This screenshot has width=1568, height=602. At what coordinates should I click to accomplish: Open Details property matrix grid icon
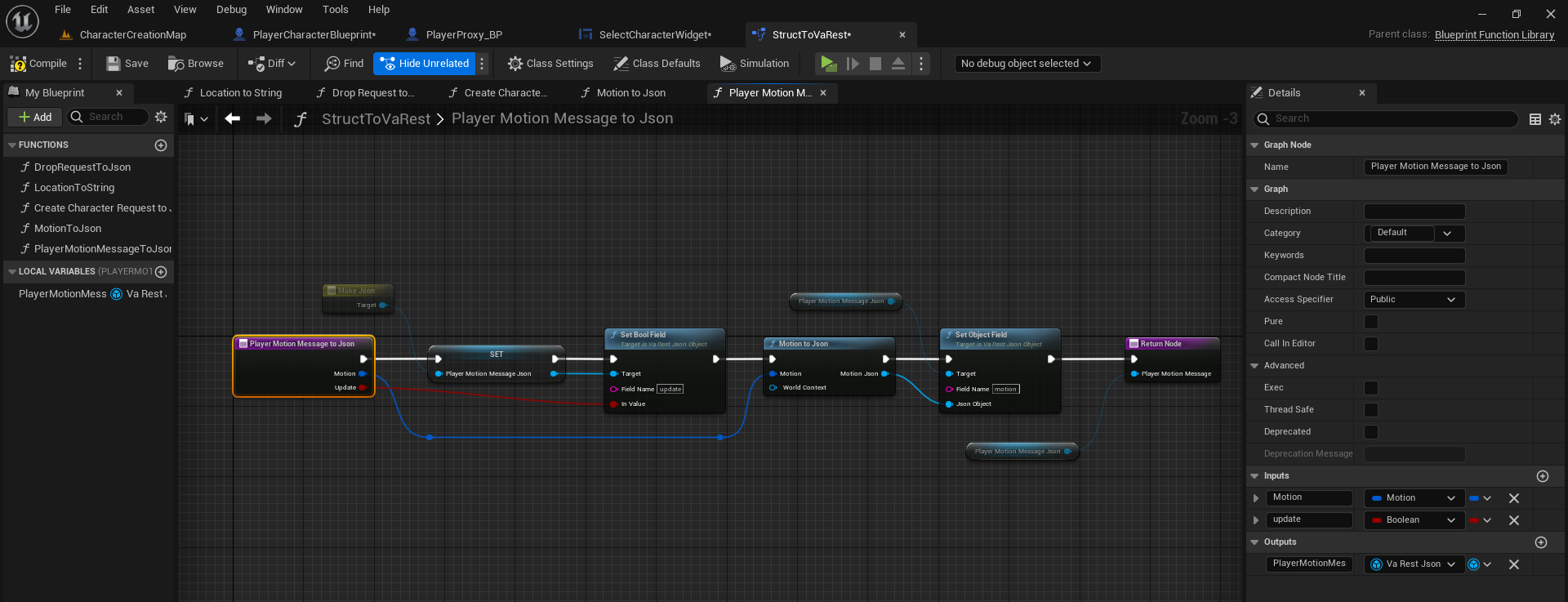1535,119
